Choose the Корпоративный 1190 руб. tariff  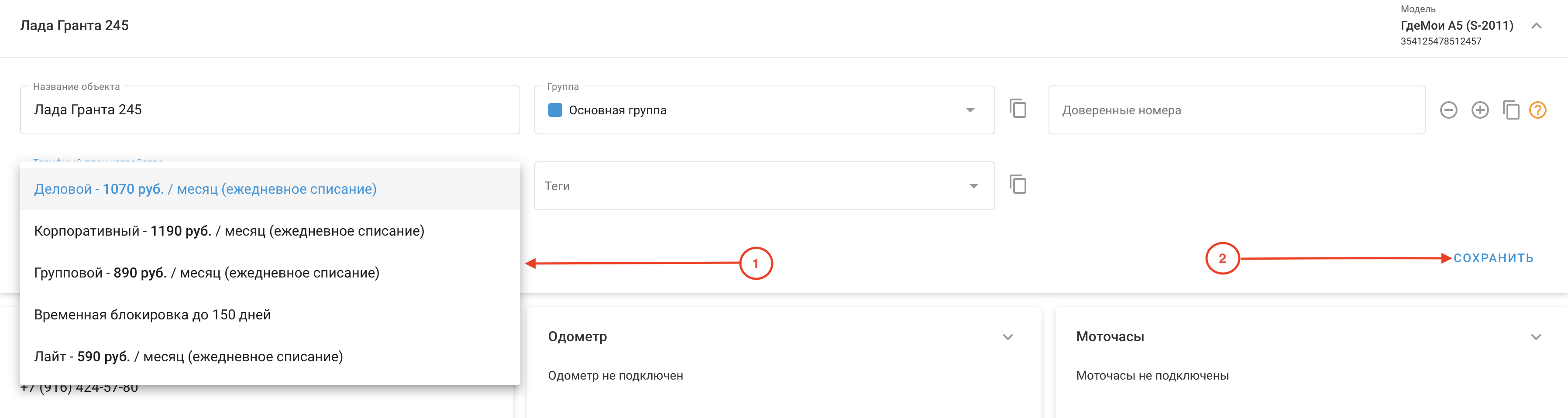(229, 231)
